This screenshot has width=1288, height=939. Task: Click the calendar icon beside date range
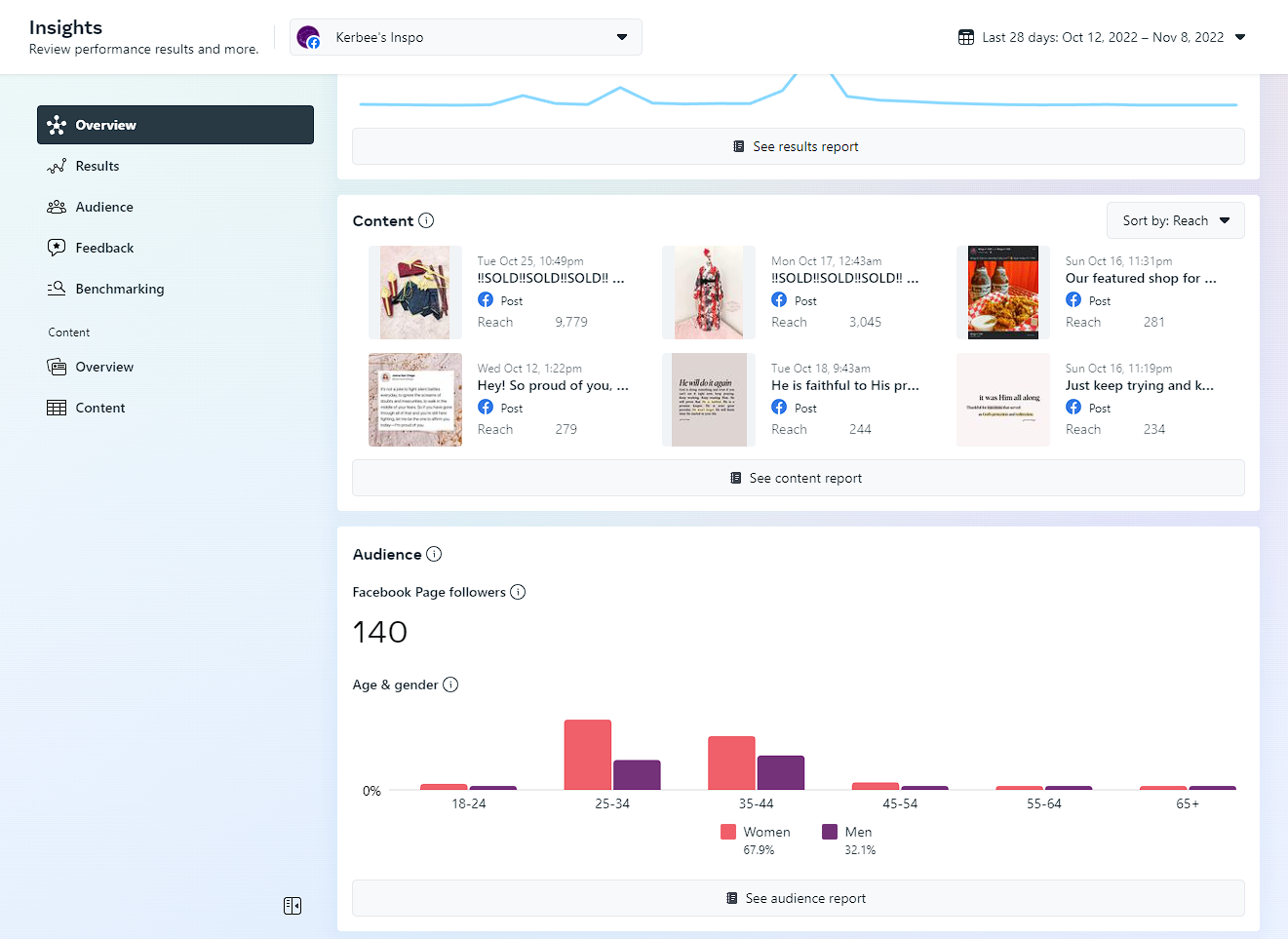(x=966, y=37)
